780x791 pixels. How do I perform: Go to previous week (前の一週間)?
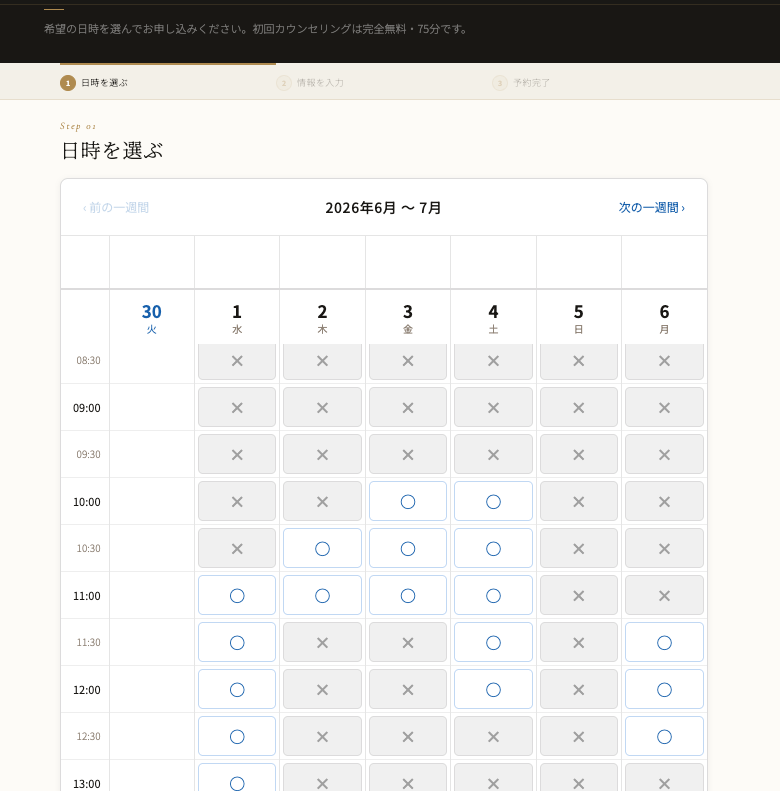(116, 208)
